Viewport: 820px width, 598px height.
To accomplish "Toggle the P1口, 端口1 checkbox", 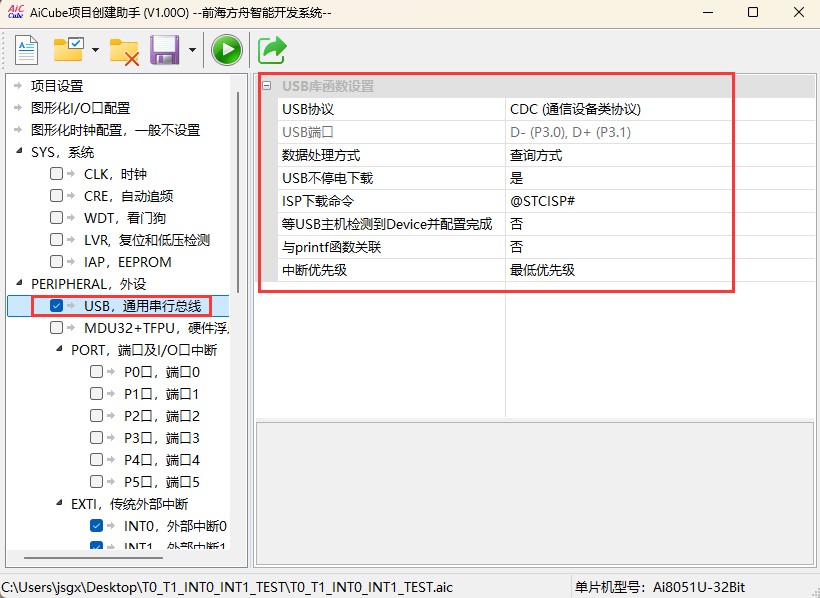I will point(96,393).
